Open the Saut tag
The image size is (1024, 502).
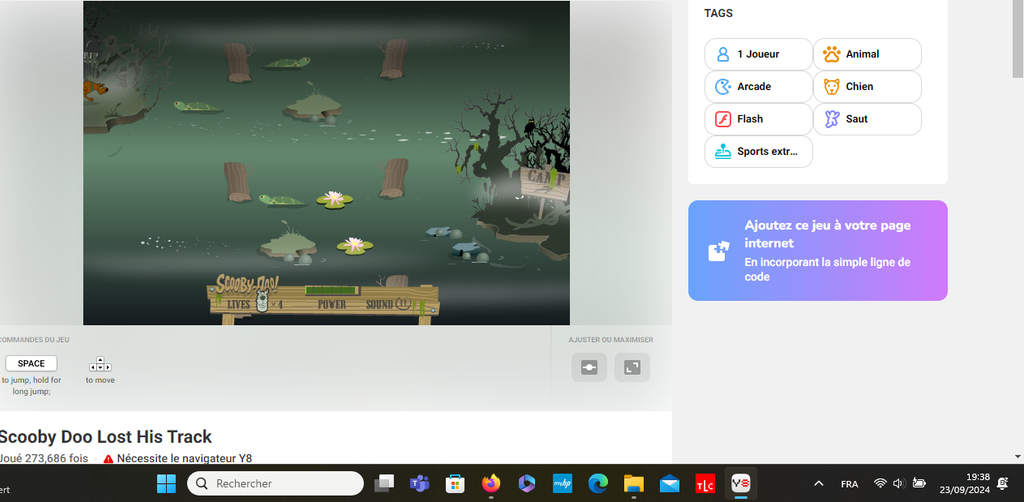[867, 119]
